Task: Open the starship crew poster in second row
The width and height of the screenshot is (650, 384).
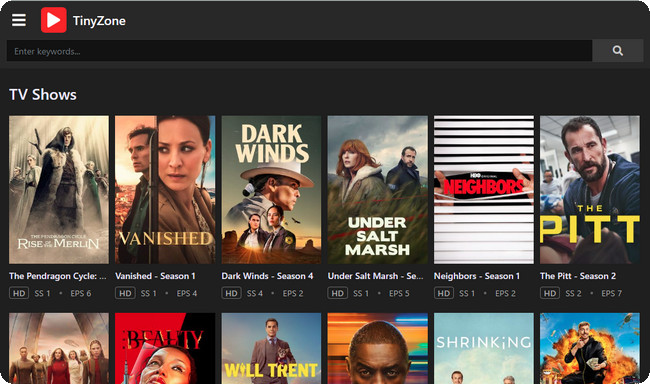Action: [x=59, y=348]
